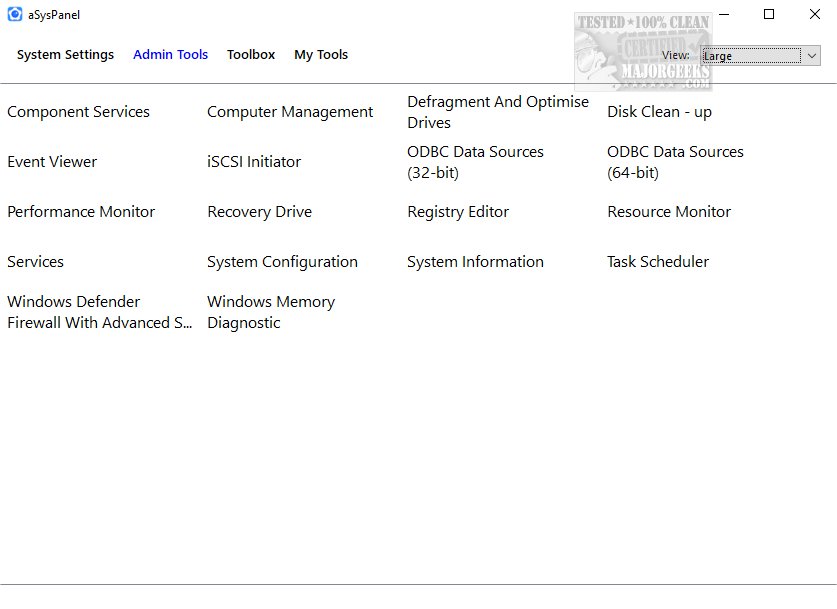Open the Toolbox tab
Viewport: 837px width, 609px height.
250,55
